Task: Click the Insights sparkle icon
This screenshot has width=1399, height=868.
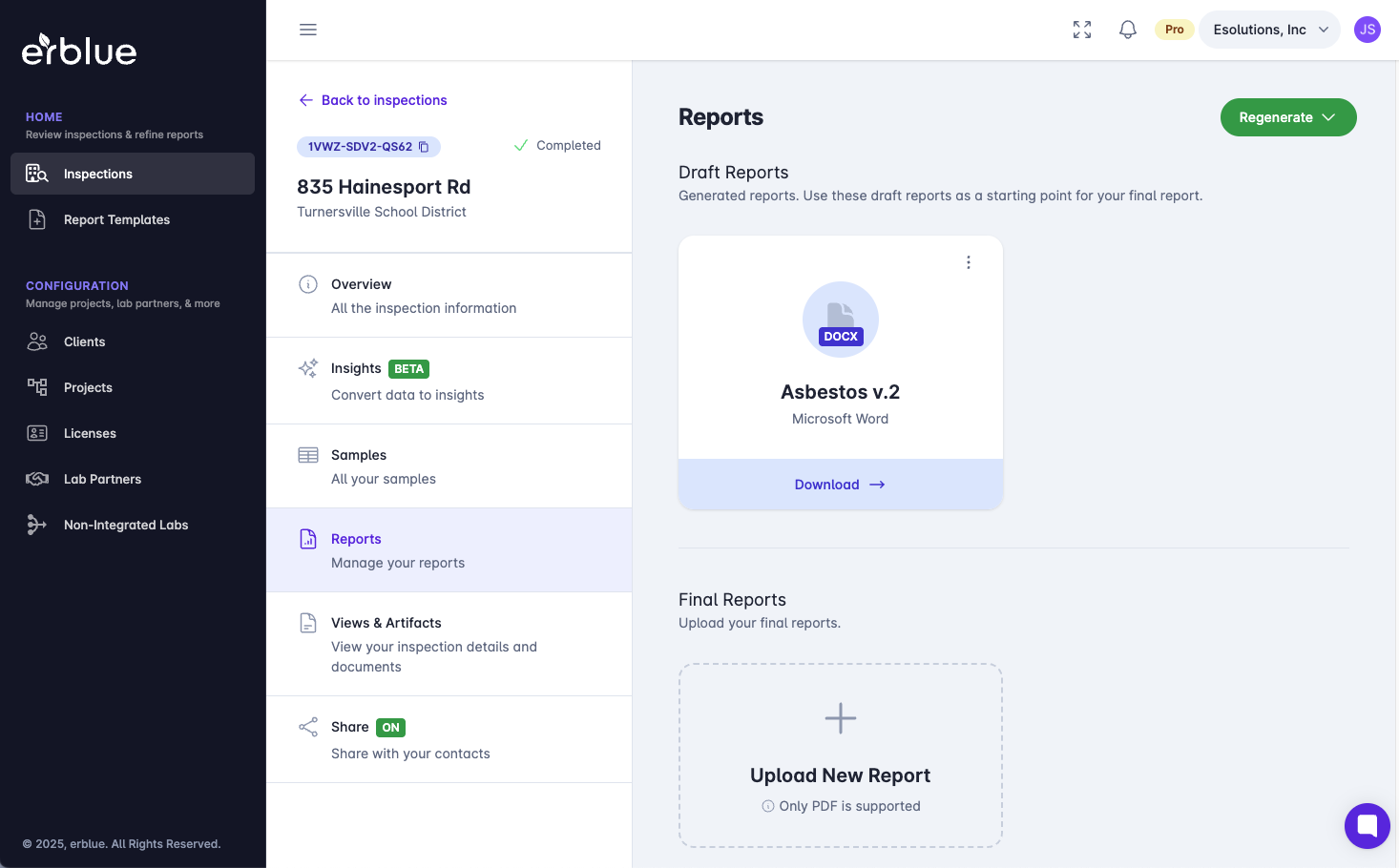Action: tap(308, 368)
